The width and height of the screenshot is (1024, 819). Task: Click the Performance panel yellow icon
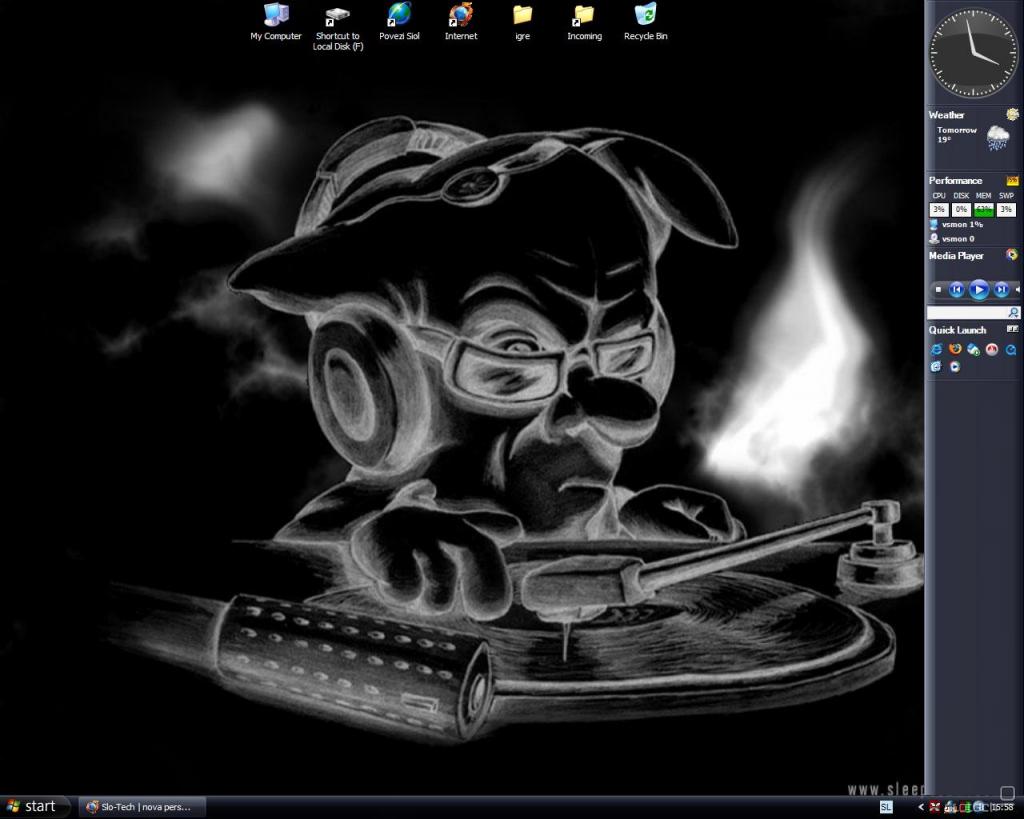tap(1012, 180)
